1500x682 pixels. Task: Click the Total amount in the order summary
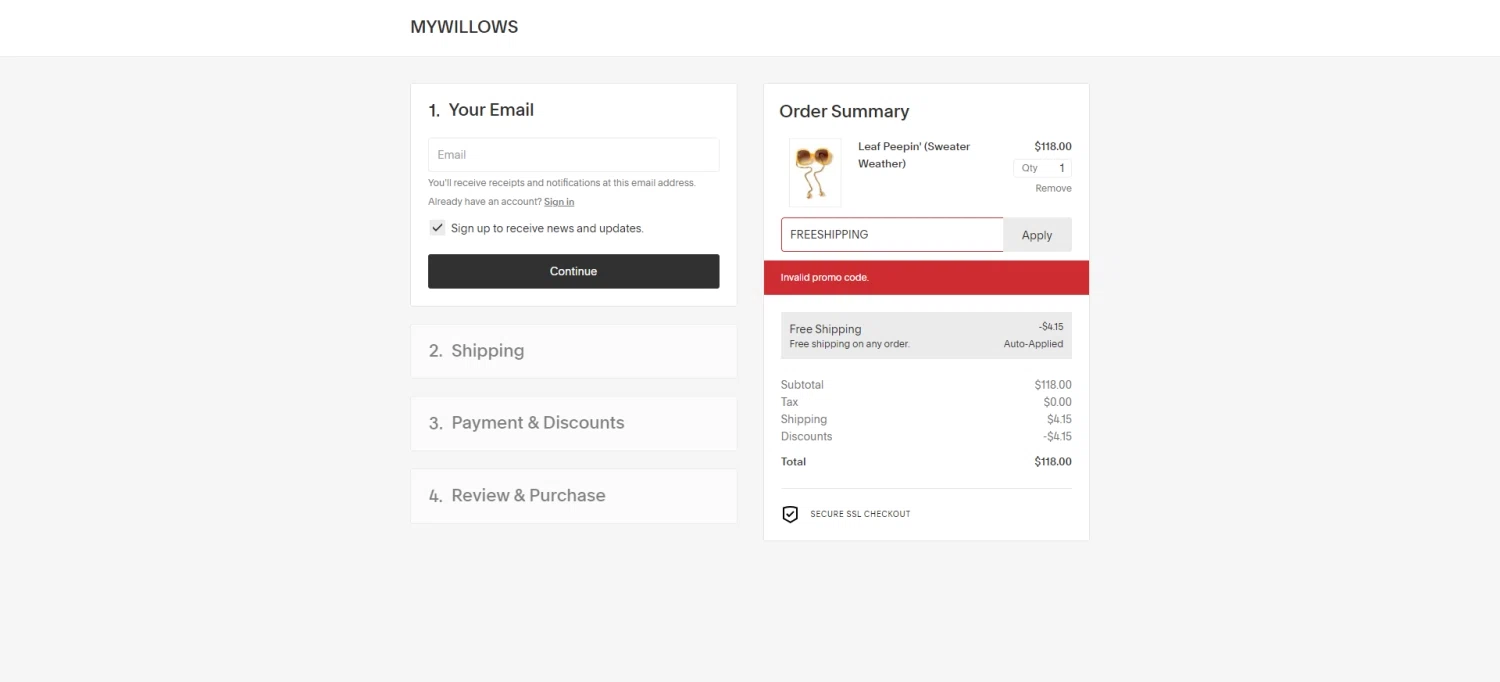[x=1052, y=462]
